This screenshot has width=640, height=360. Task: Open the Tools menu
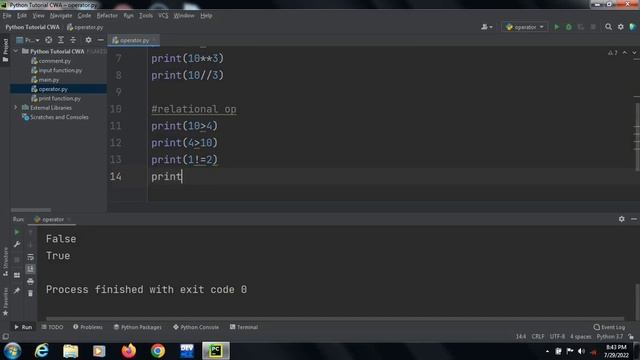pos(146,16)
